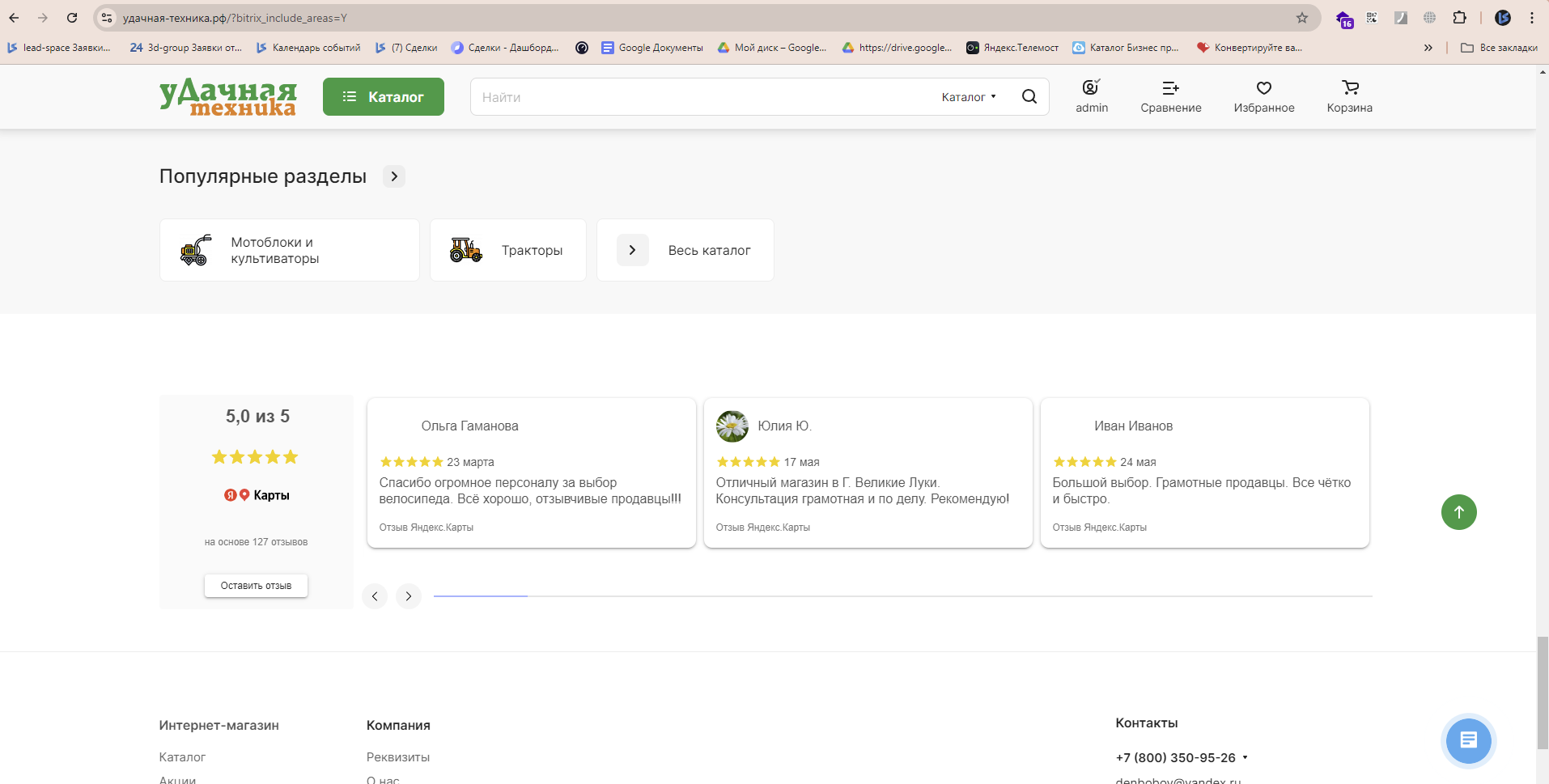The width and height of the screenshot is (1549, 784).
Task: Expand the Каталог search scope dropdown
Action: pos(969,97)
